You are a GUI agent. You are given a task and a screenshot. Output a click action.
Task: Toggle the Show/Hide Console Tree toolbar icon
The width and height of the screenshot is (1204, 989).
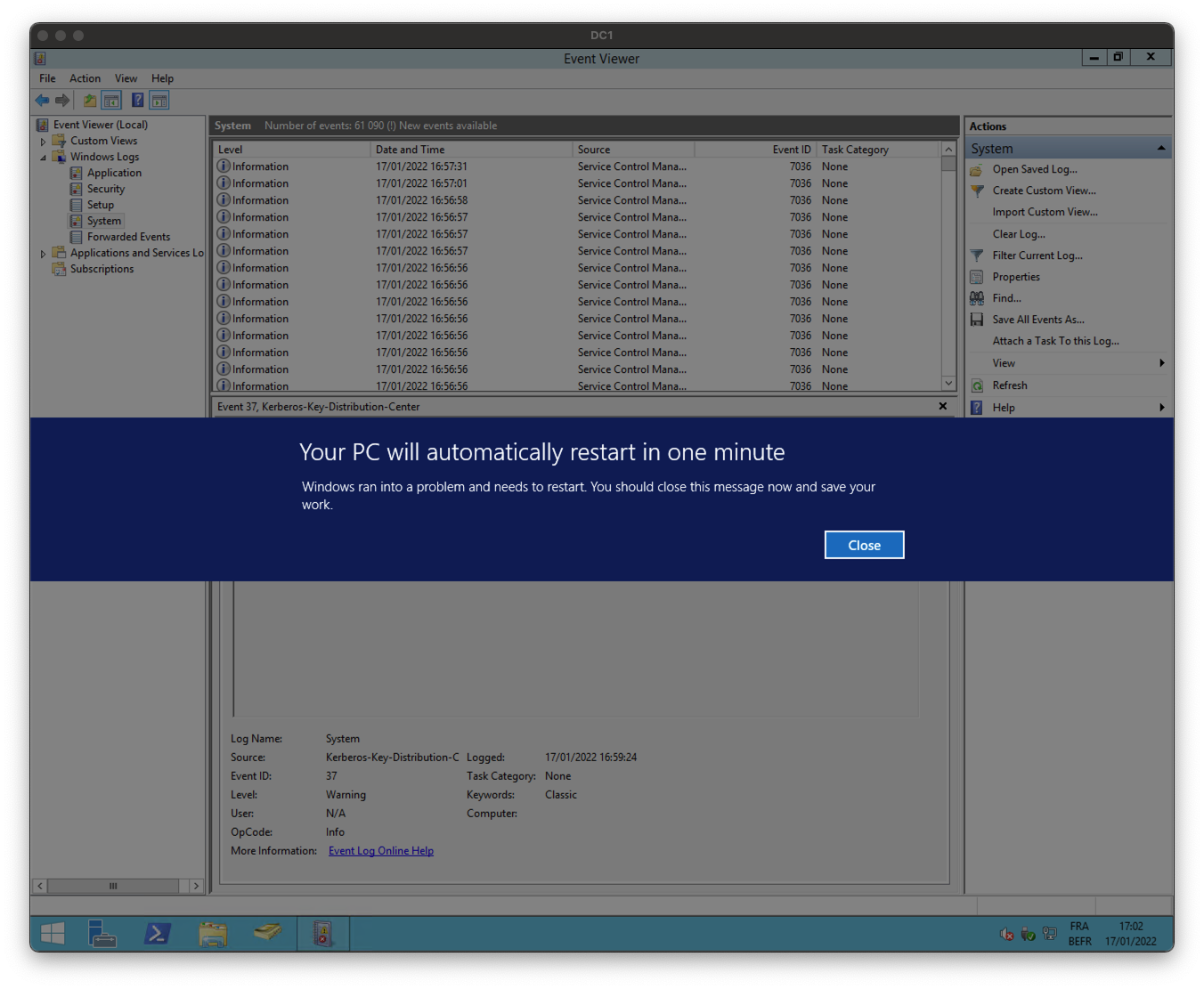pyautogui.click(x=111, y=101)
